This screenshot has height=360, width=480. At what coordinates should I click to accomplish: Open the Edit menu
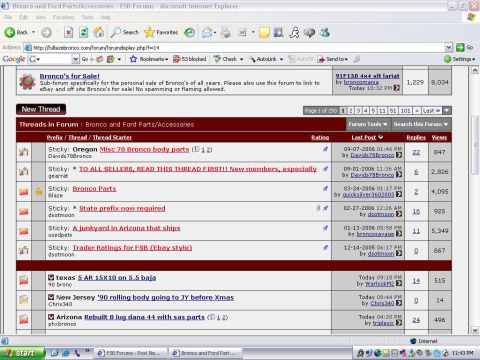click(x=23, y=17)
